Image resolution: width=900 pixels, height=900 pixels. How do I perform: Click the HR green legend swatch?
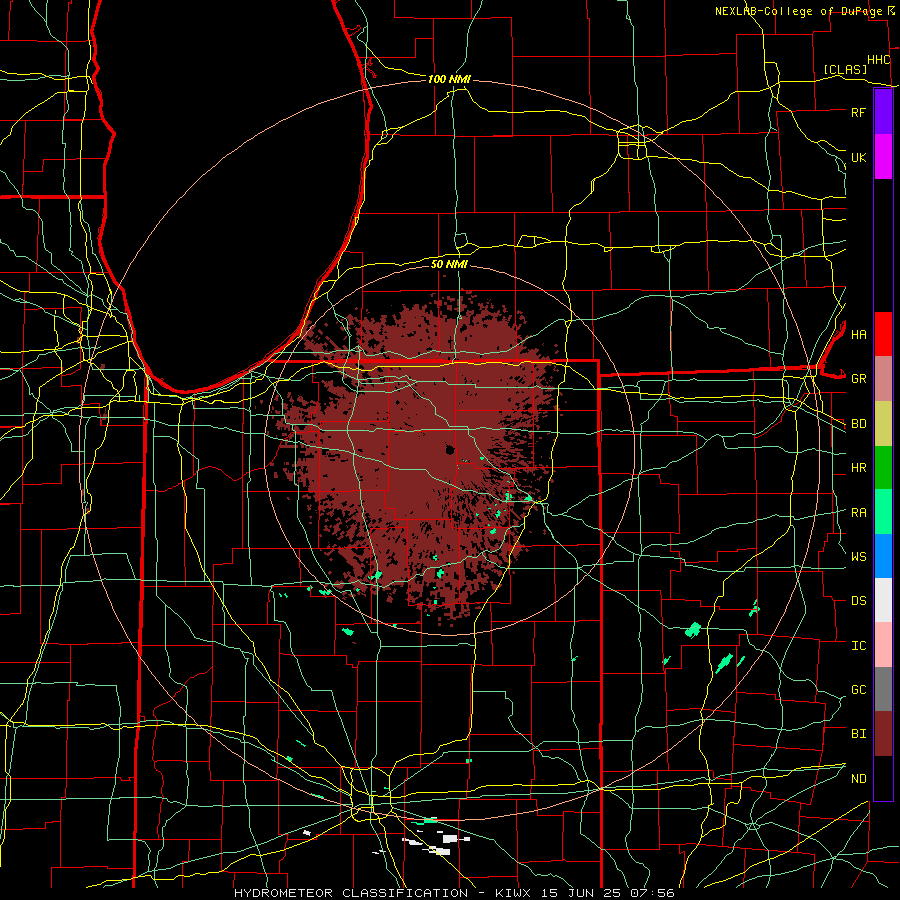(883, 467)
